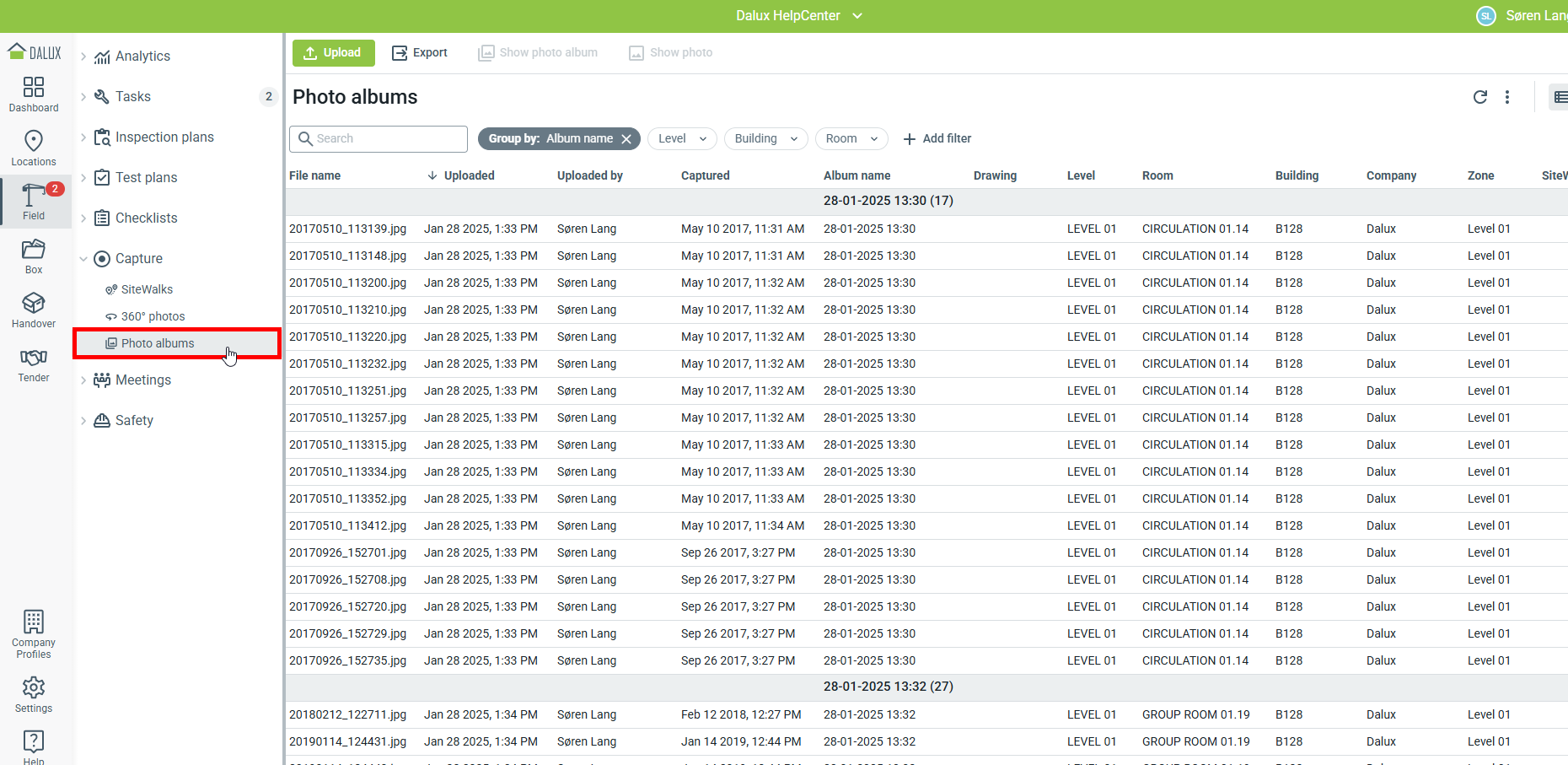This screenshot has width=1568, height=765.
Task: Open the three-dot more options menu
Action: [1507, 97]
